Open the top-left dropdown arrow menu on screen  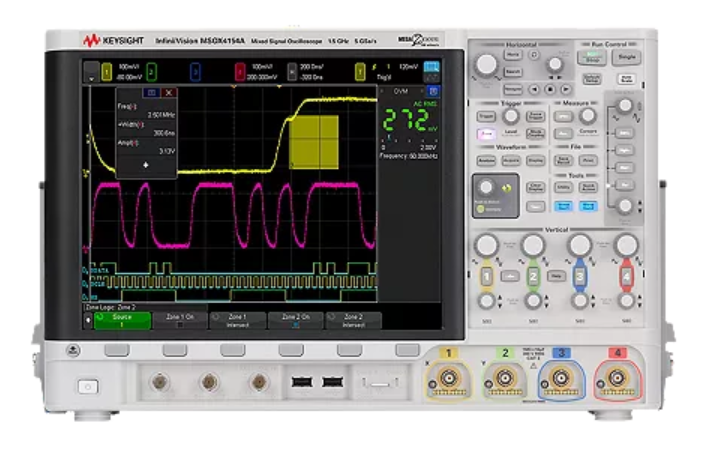click(x=91, y=72)
